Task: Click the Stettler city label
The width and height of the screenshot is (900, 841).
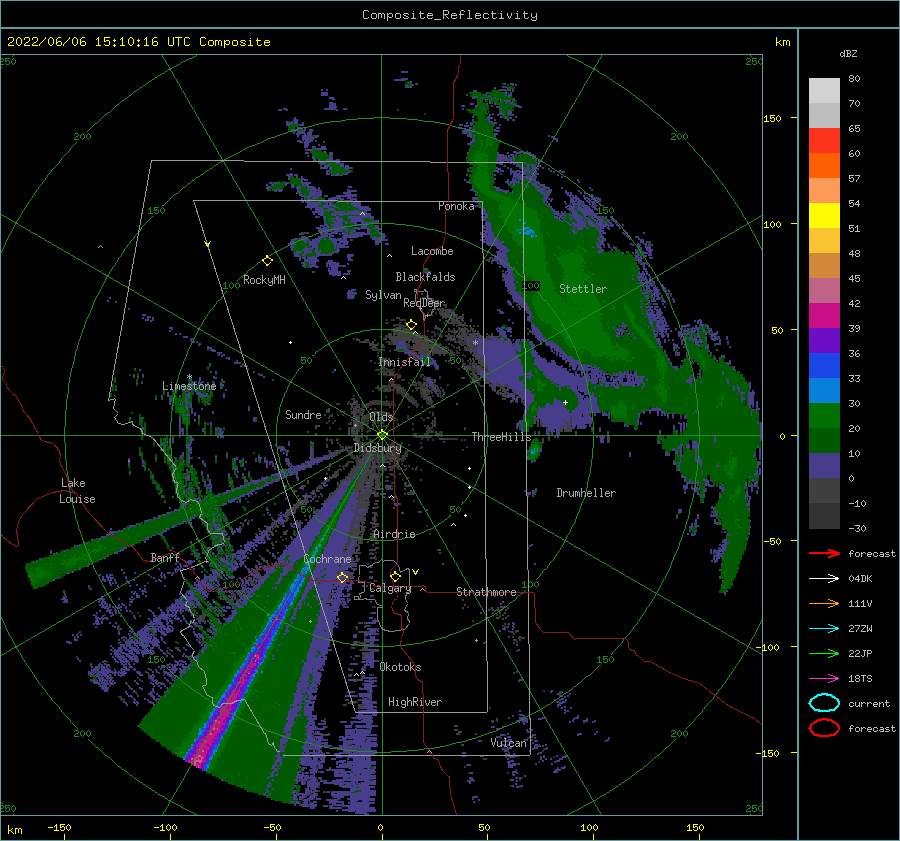Action: (583, 289)
